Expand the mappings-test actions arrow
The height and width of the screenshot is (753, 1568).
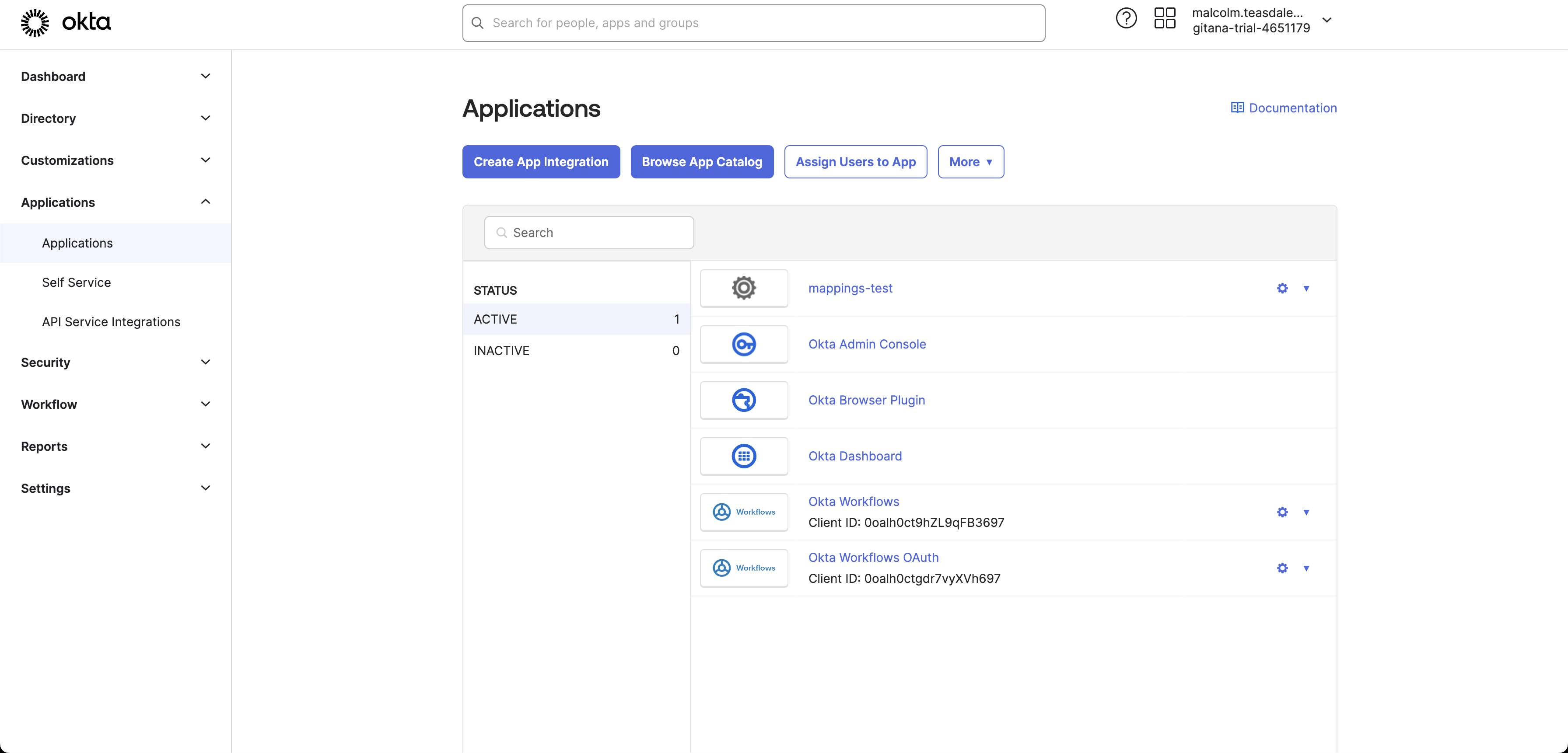point(1306,288)
